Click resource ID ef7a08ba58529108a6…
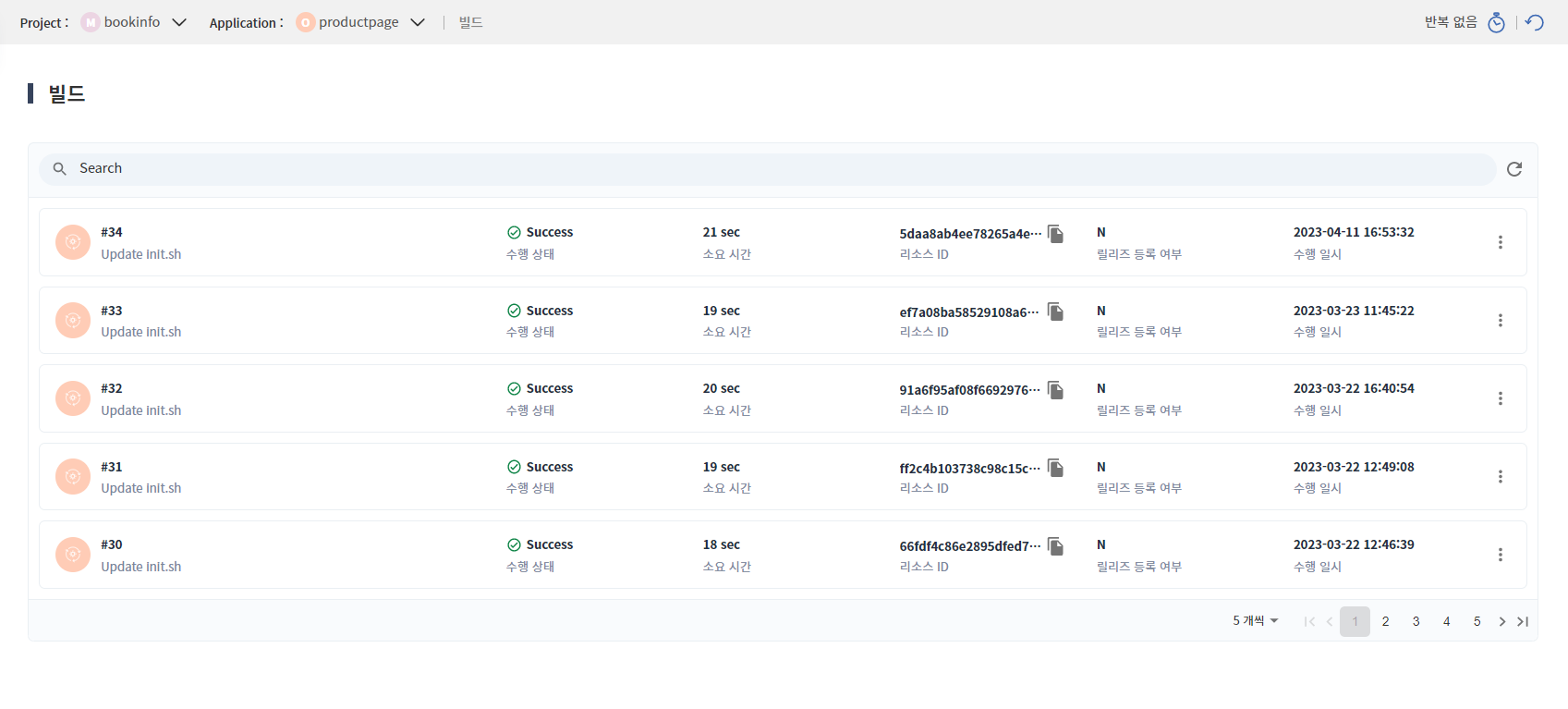Screen dimensions: 1568x709 click(969, 312)
